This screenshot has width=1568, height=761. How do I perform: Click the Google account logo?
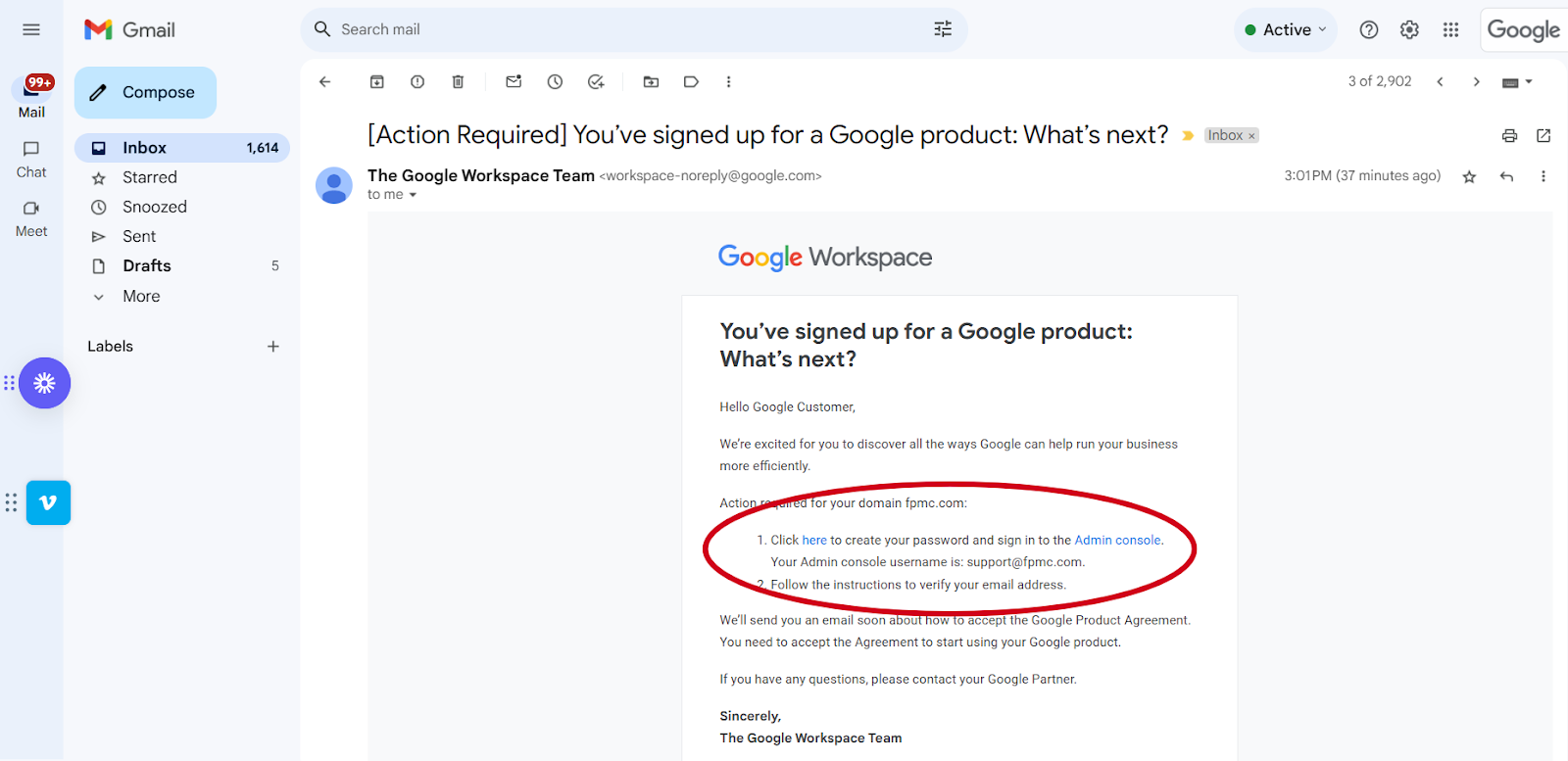tap(1523, 29)
